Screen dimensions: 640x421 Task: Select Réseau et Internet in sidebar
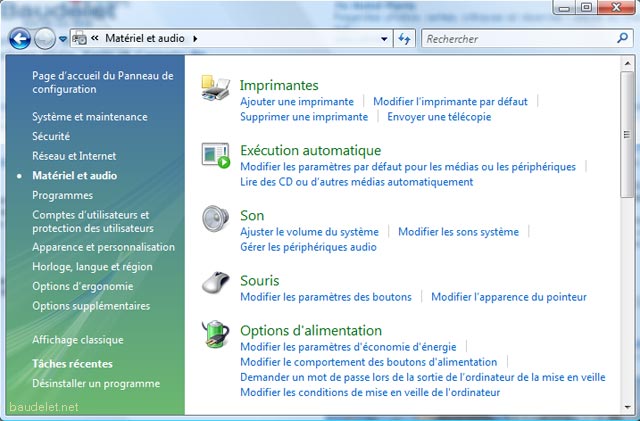click(74, 156)
